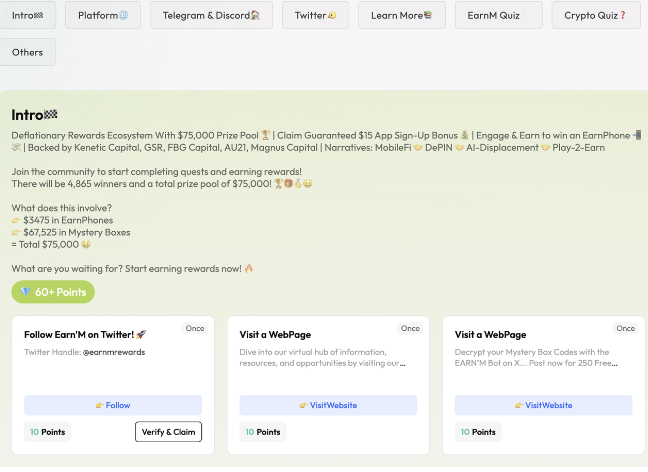This screenshot has width=648, height=472.
Task: Click the gem icon in the 60+ Points badge
Action: (x=25, y=292)
